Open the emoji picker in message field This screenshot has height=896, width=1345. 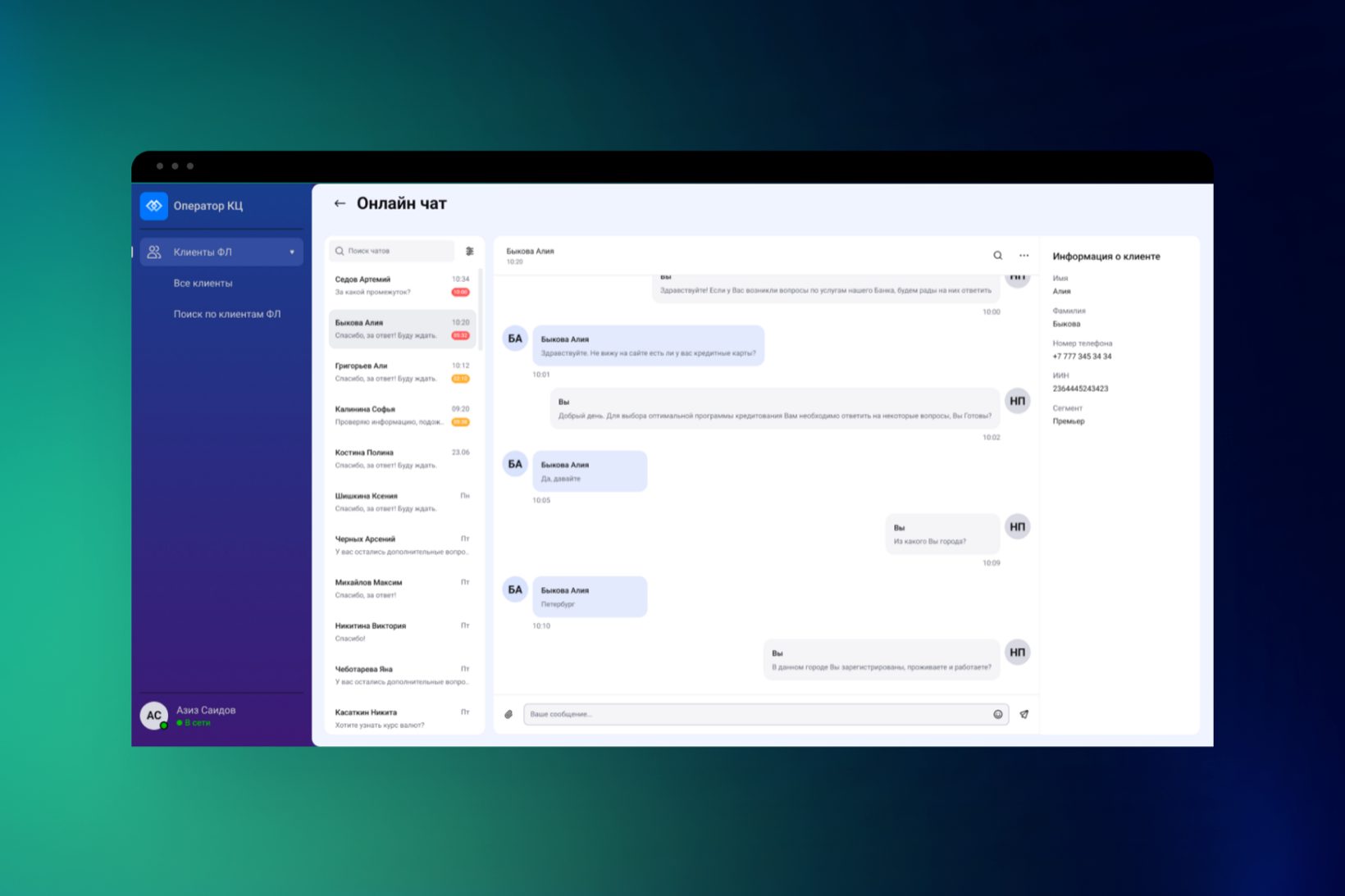pos(998,714)
